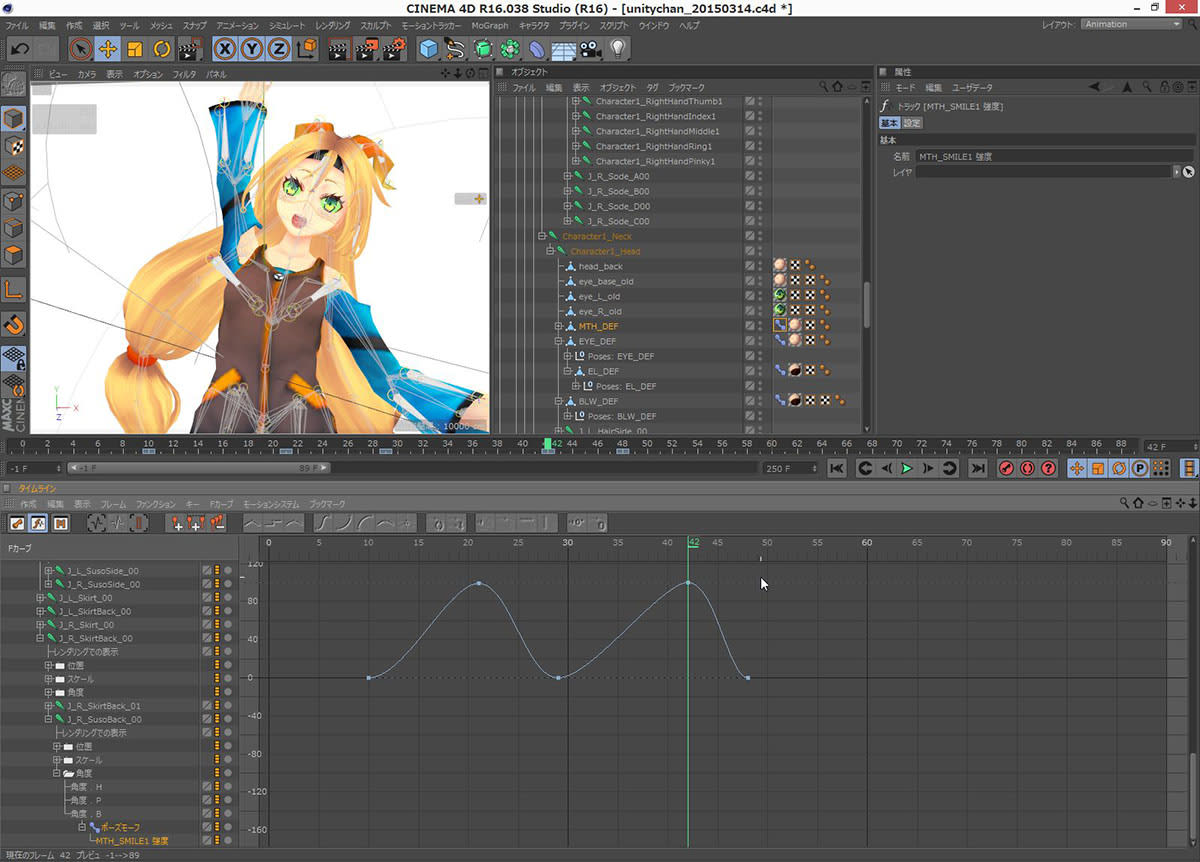Expand MTH_DEF in Object Manager
Image resolution: width=1200 pixels, height=862 pixels.
[x=558, y=326]
